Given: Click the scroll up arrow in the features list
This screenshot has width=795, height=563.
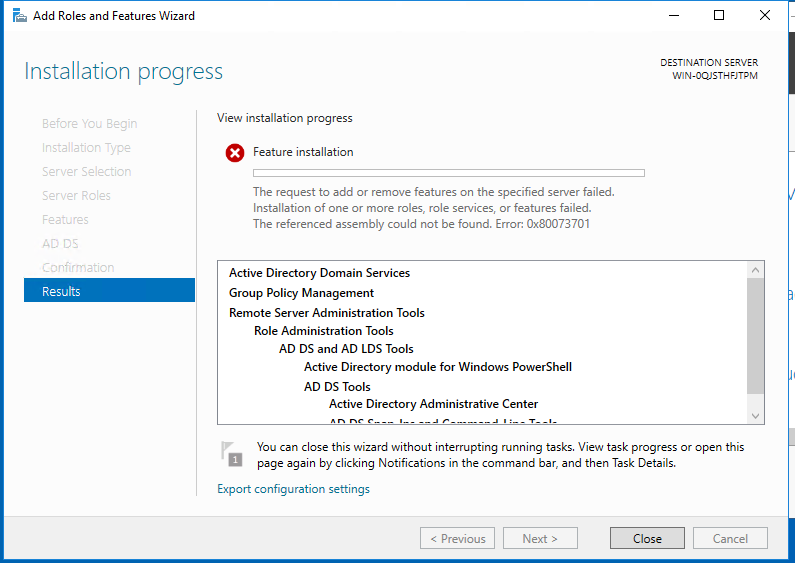Looking at the screenshot, I should (755, 270).
